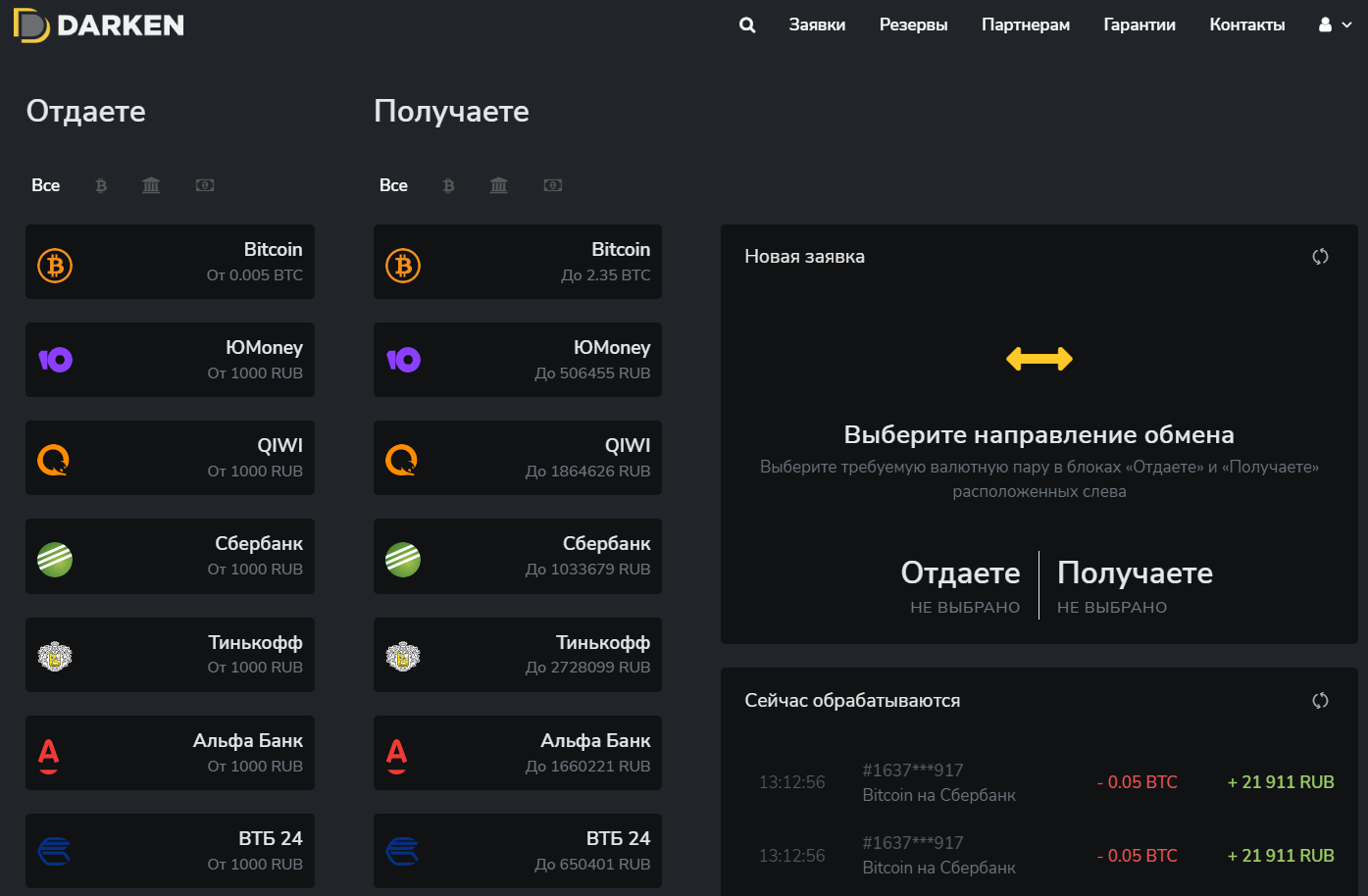Open the search icon in the header
Image resolution: width=1368 pixels, height=896 pixels.
pos(747,25)
